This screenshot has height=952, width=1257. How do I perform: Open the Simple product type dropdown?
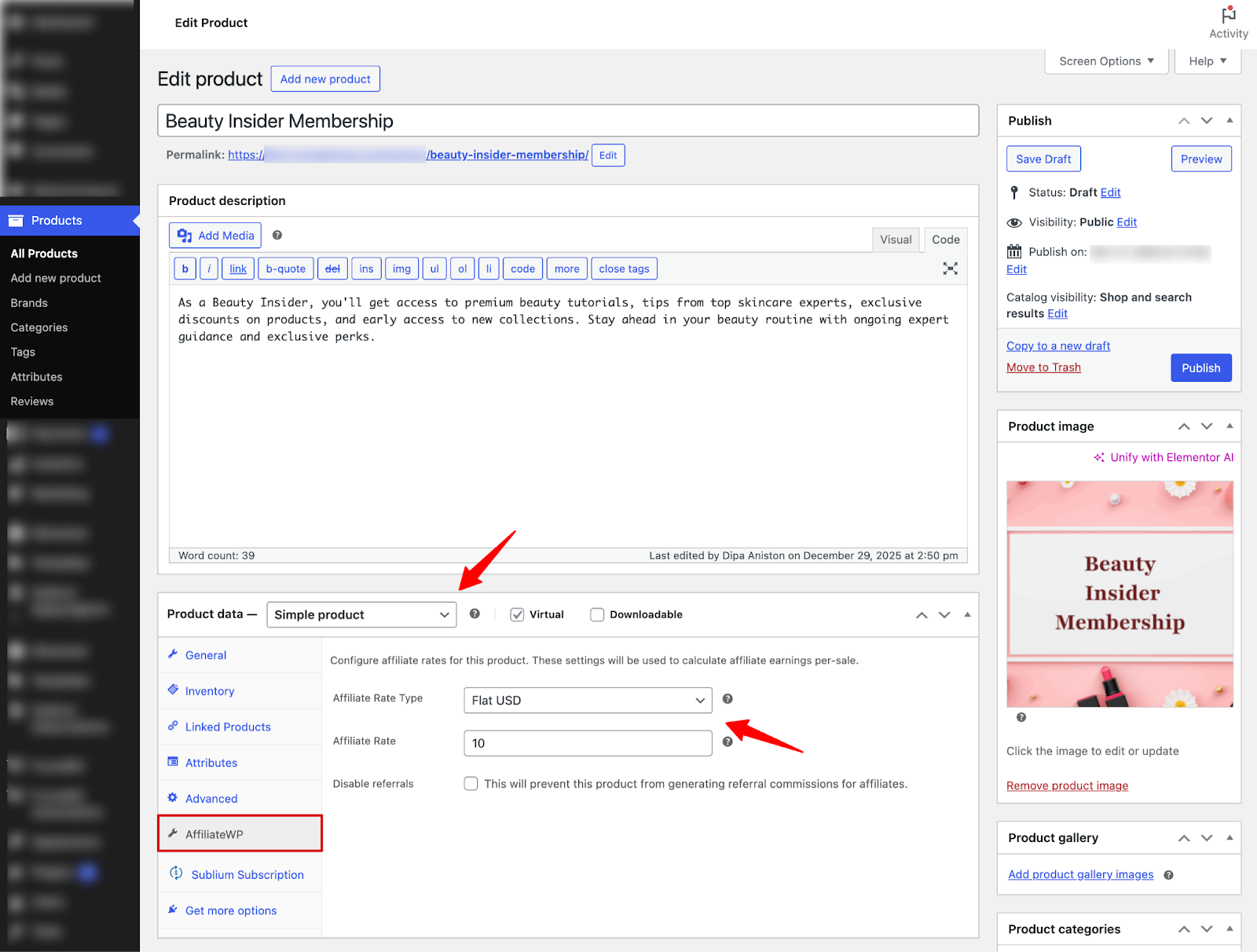pos(361,614)
